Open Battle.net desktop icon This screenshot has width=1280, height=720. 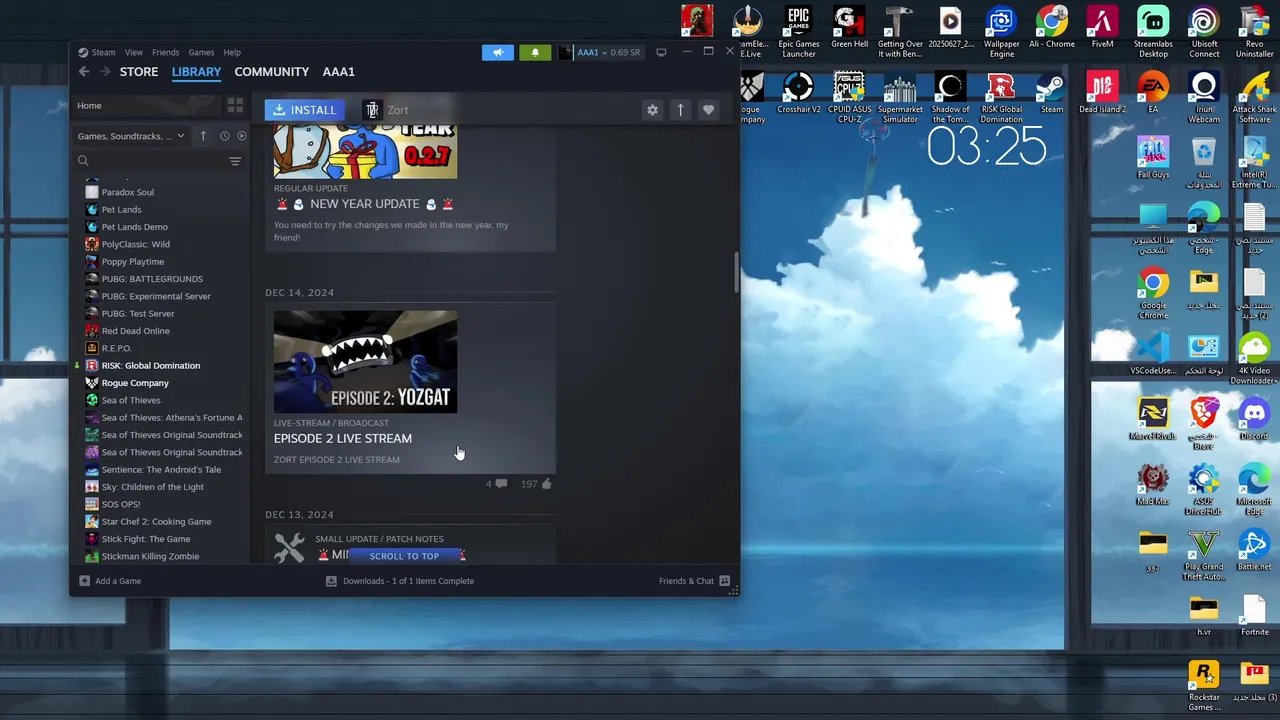1253,549
